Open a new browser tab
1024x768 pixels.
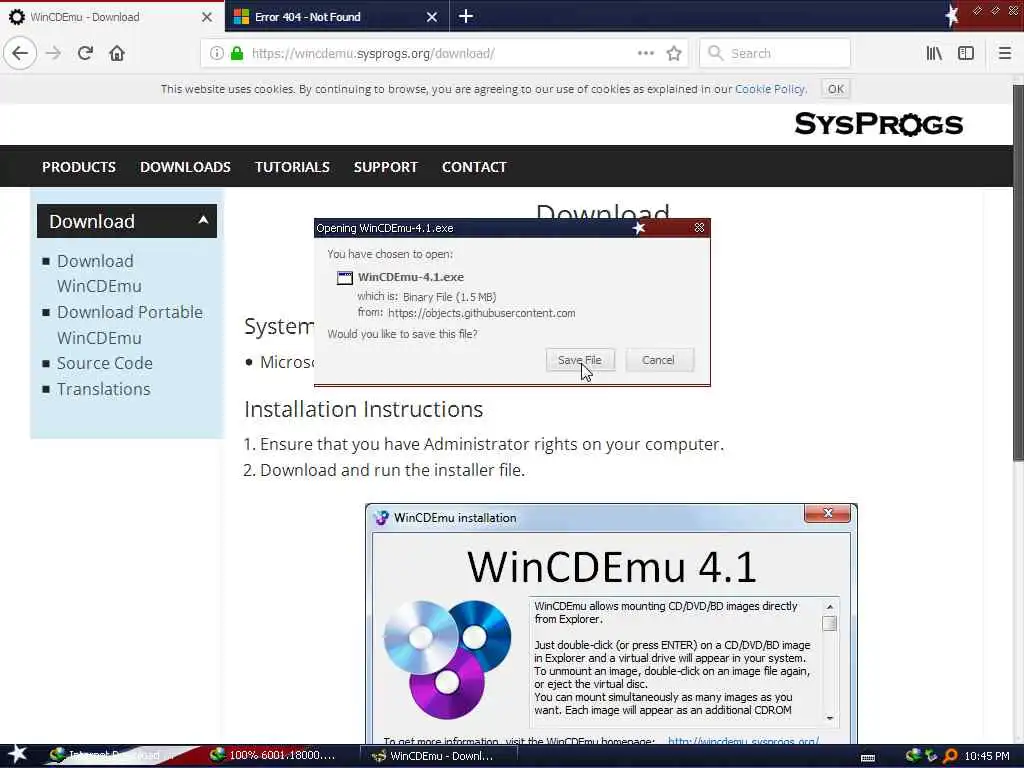tap(466, 16)
